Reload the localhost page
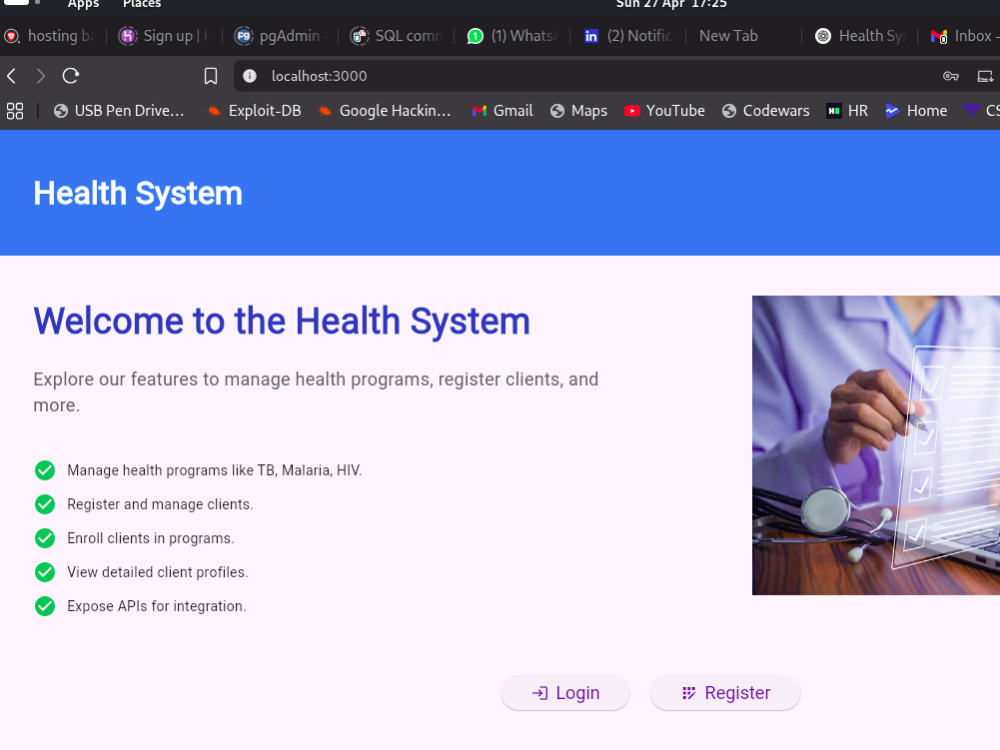1000x750 pixels. (x=71, y=76)
